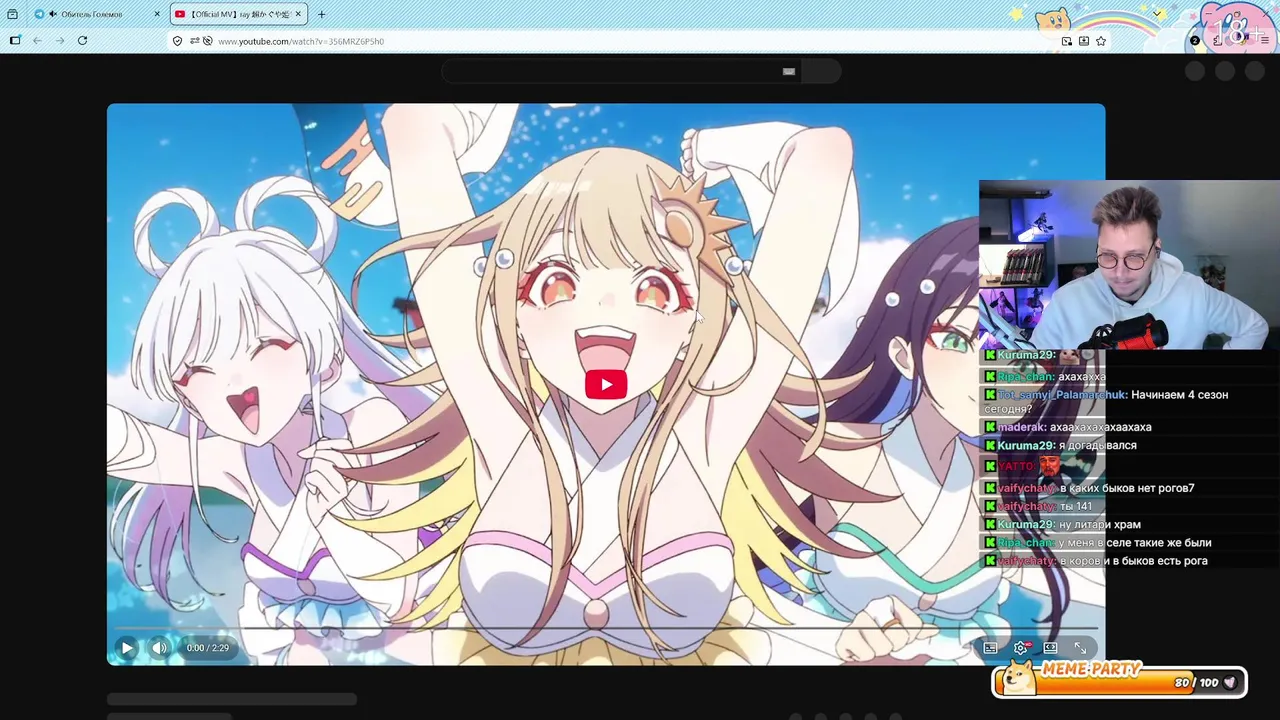Expand the list-all-tabs chevron

click(1158, 14)
